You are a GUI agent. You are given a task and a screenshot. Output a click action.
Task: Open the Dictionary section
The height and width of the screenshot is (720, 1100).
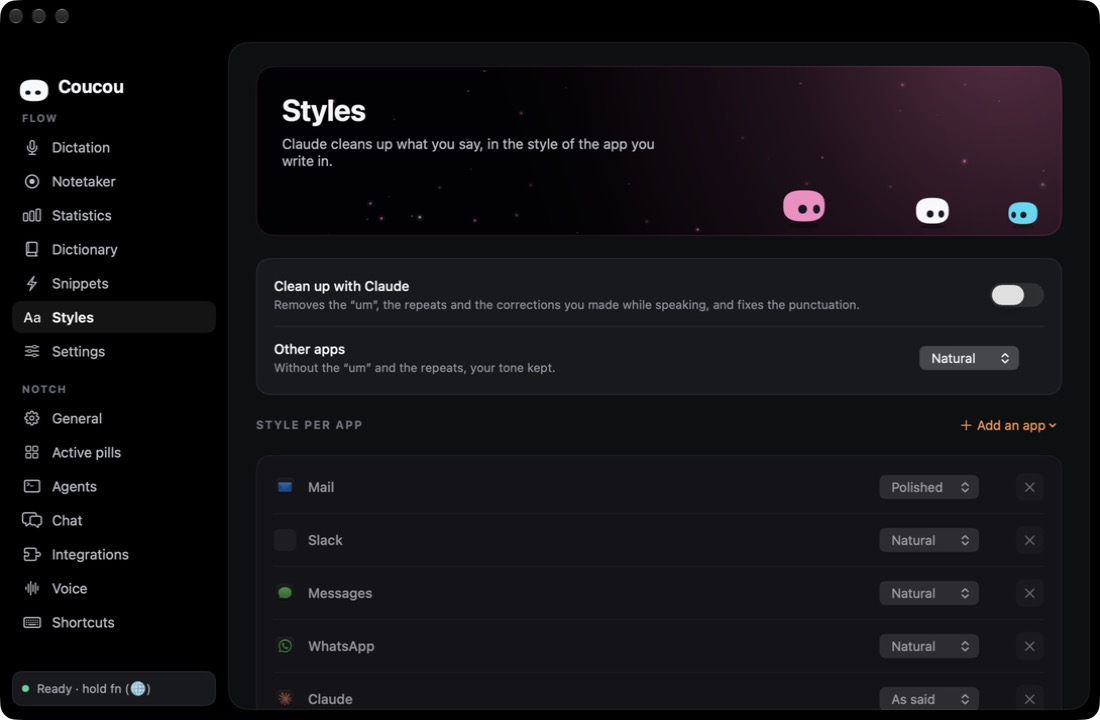coord(114,249)
